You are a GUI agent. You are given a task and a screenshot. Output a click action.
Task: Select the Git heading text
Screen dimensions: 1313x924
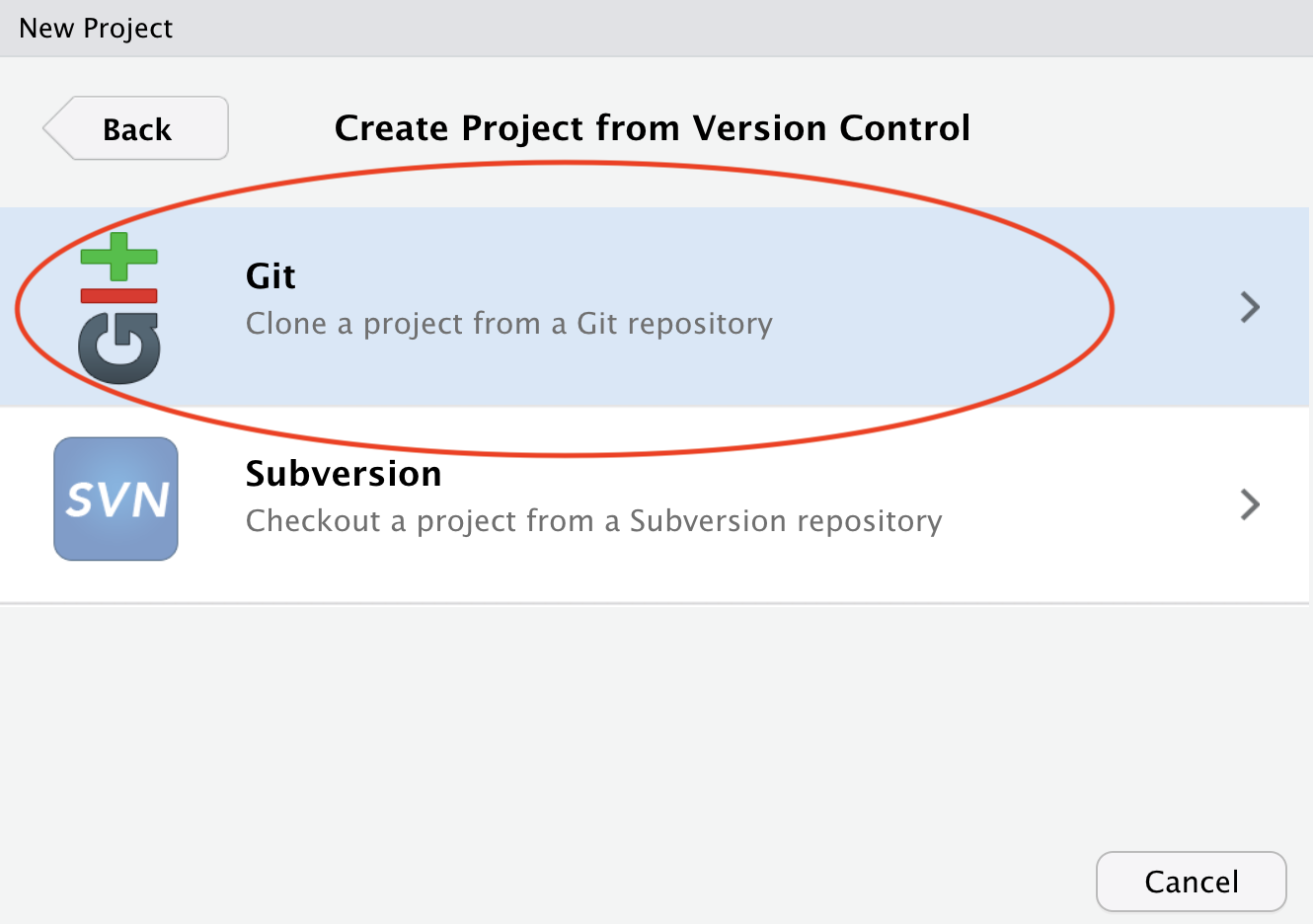click(270, 276)
